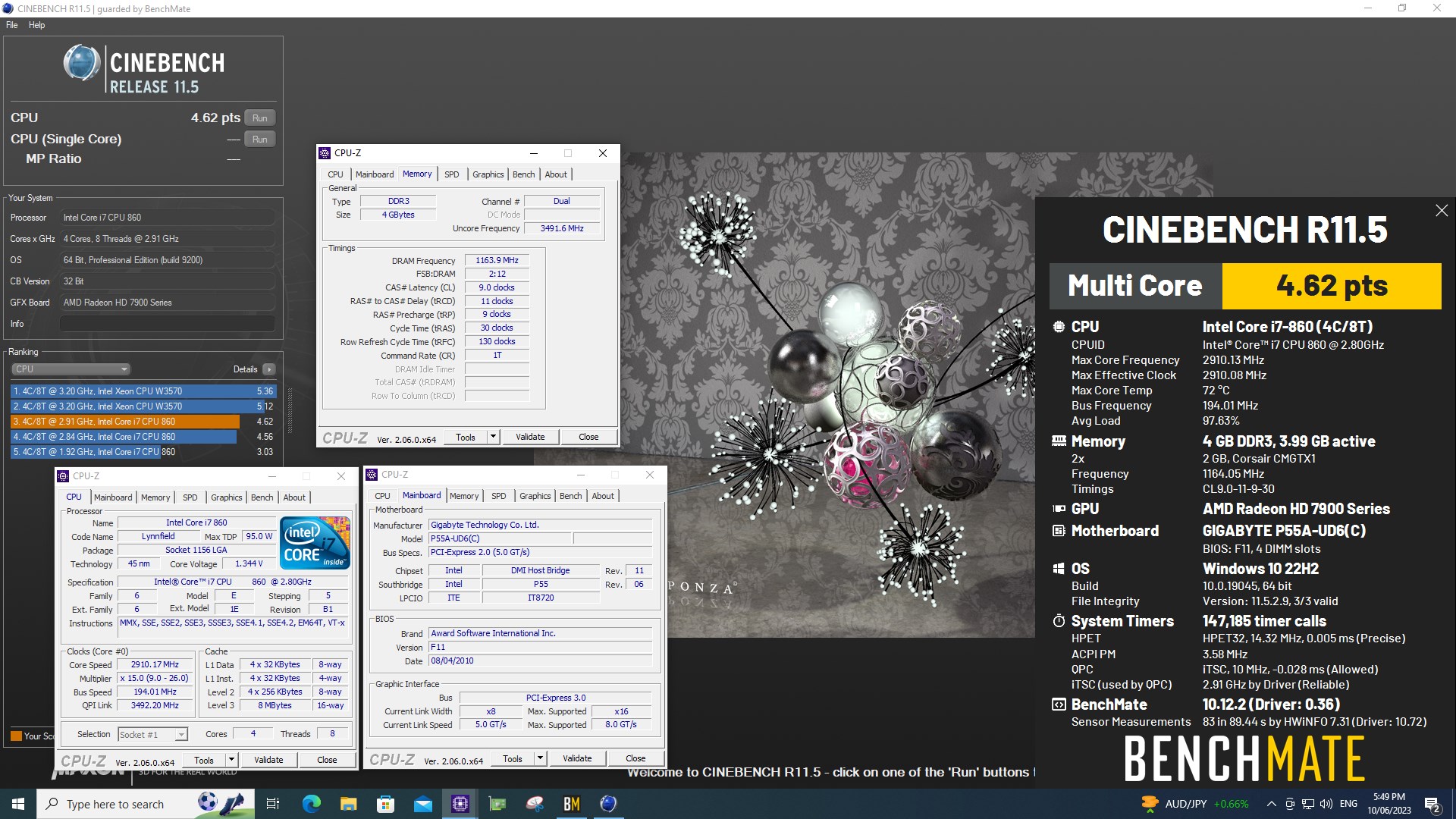Click Validate in CPU-Z mainboard window
This screenshot has height=819, width=1456.
pos(577,758)
